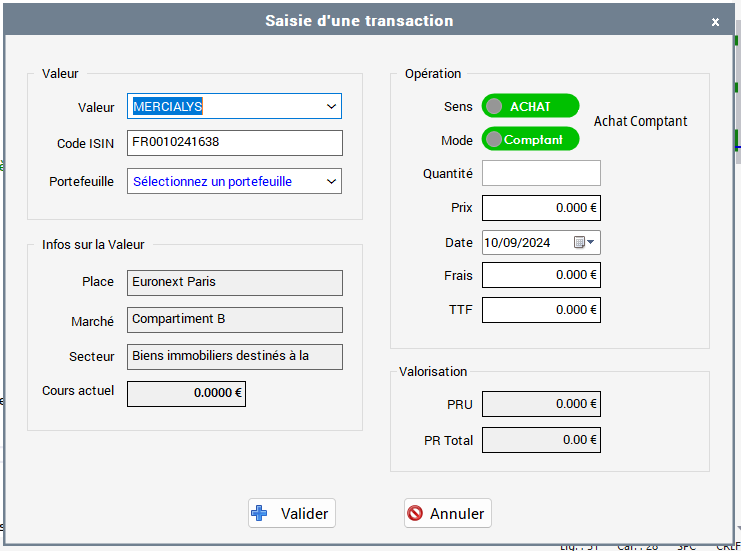Click the Cours actuel value box

(186, 393)
